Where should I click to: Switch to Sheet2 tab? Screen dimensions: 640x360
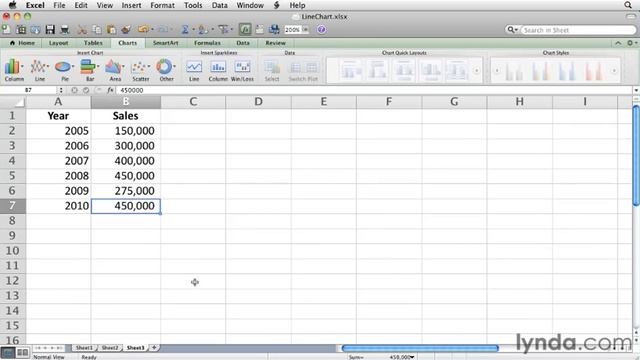coord(110,348)
